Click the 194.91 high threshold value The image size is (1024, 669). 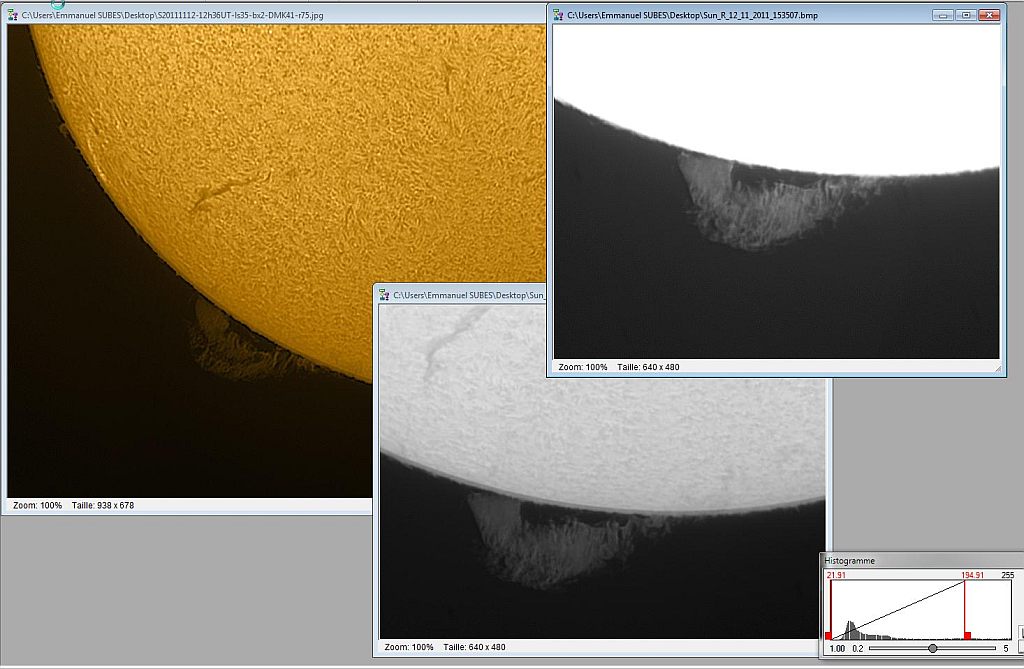[972, 575]
